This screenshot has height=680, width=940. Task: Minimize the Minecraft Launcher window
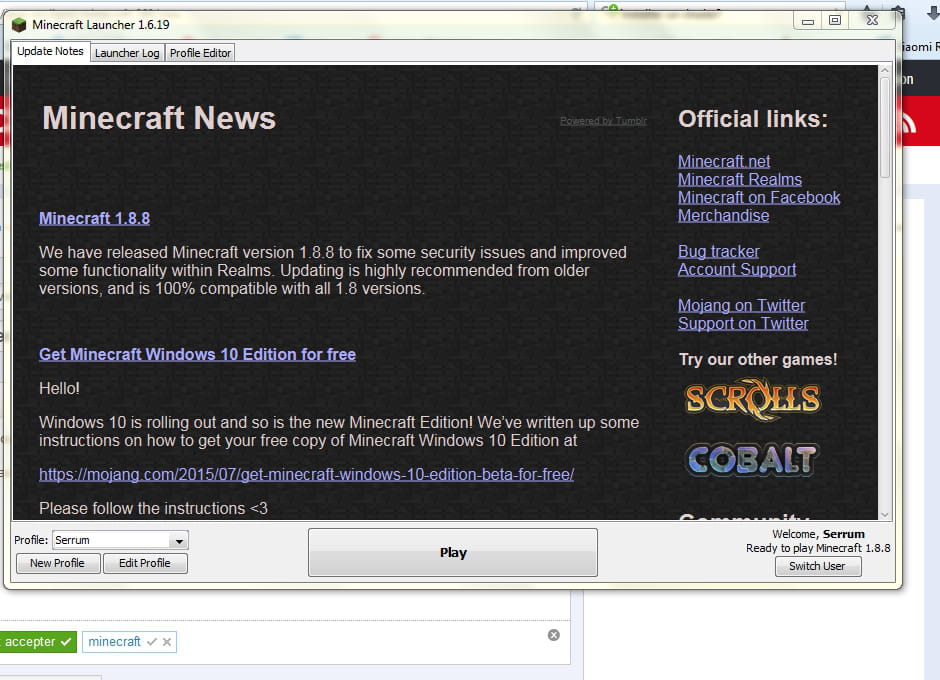click(808, 21)
